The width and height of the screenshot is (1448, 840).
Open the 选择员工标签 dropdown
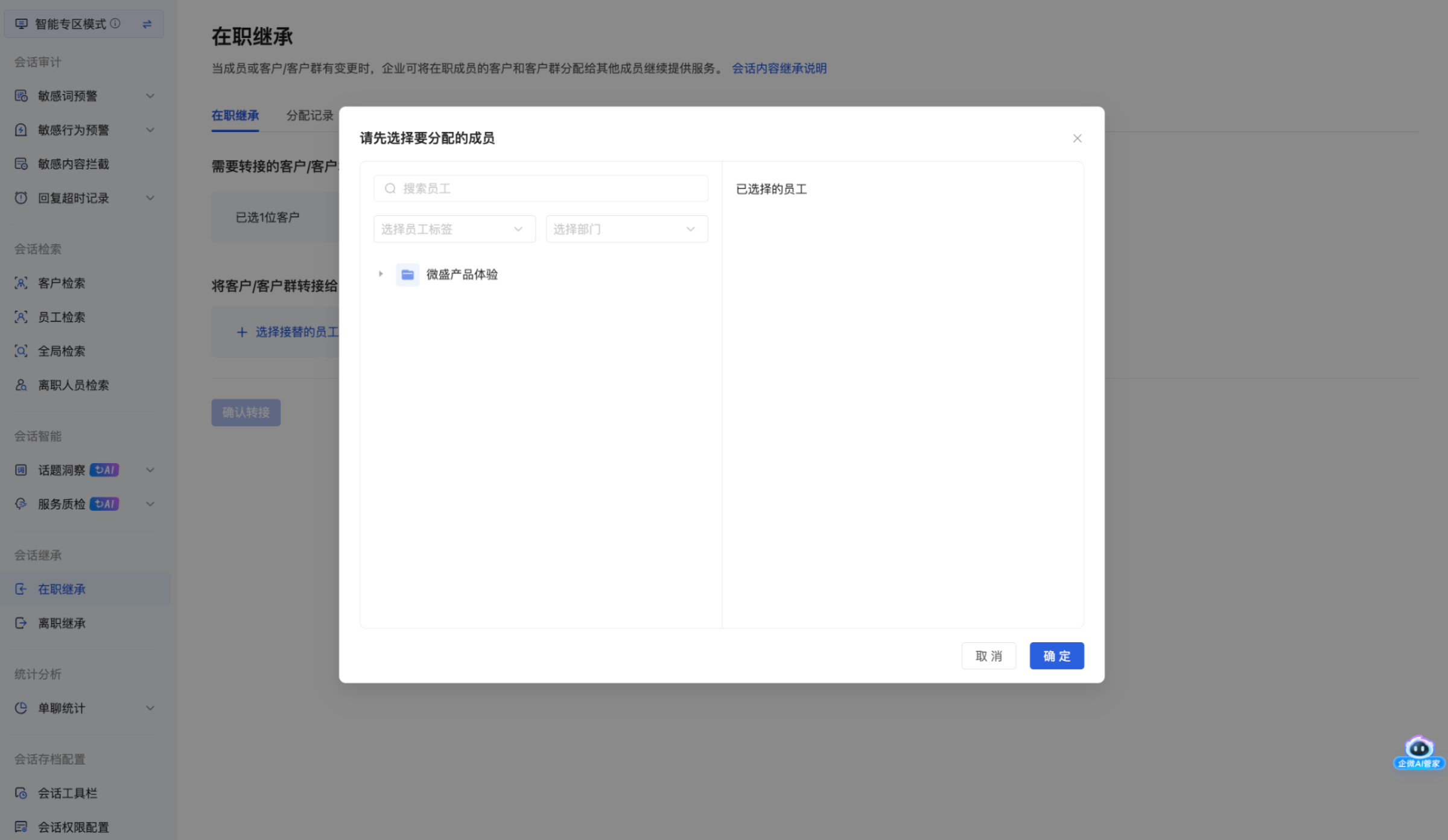[x=454, y=229]
